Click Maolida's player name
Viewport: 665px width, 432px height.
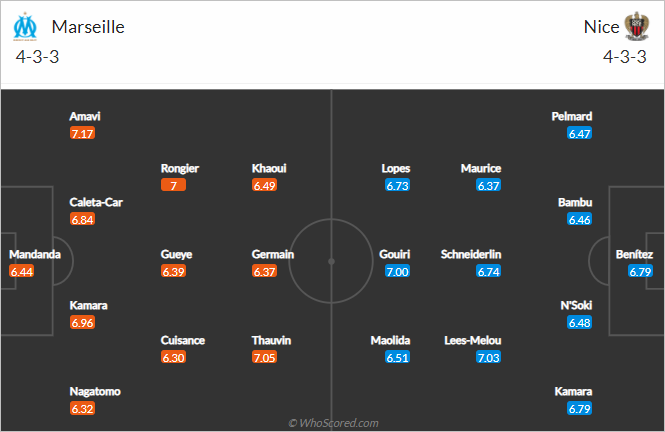pyautogui.click(x=390, y=340)
